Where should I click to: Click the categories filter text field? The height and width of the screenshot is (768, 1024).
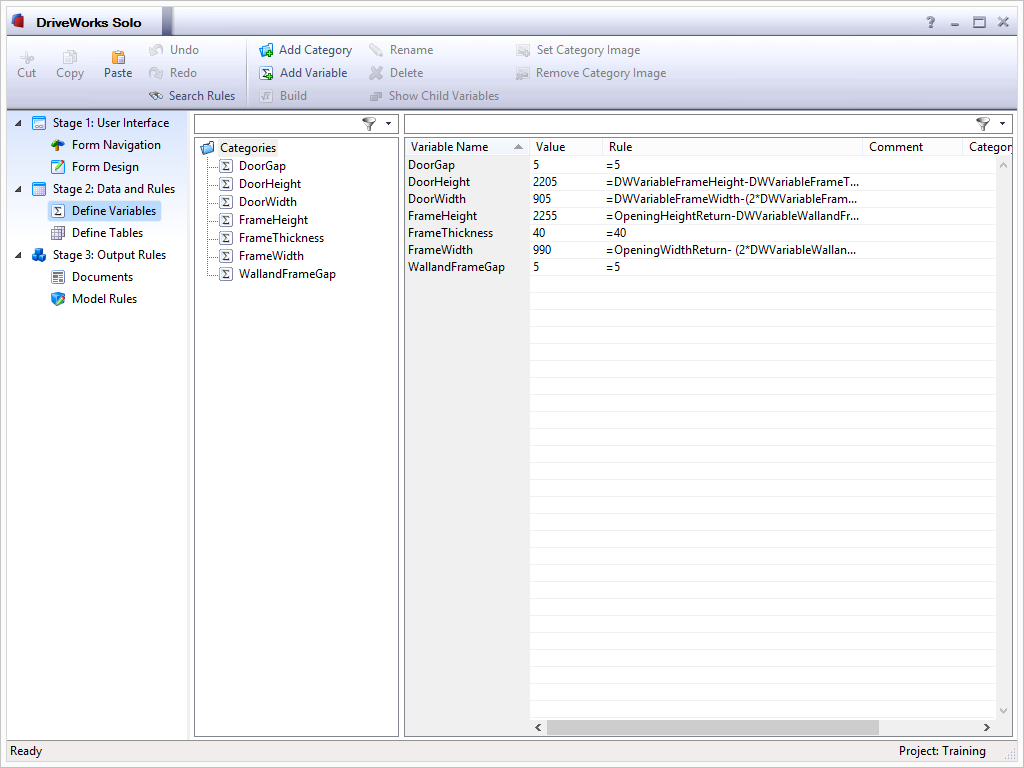click(x=278, y=123)
